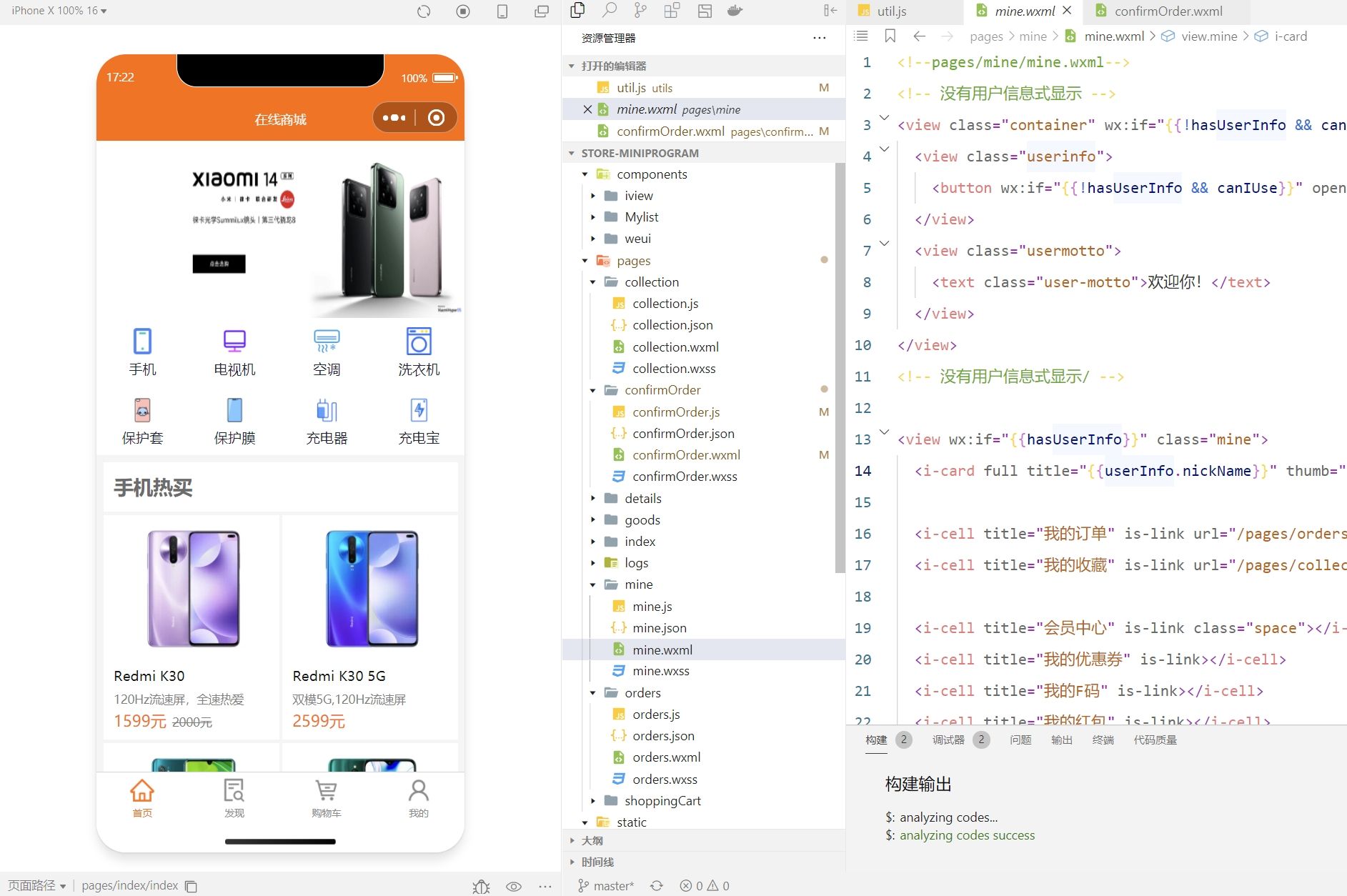Open the 页面路径 dropdown
Viewport: 1347px width, 896px height.
36,885
